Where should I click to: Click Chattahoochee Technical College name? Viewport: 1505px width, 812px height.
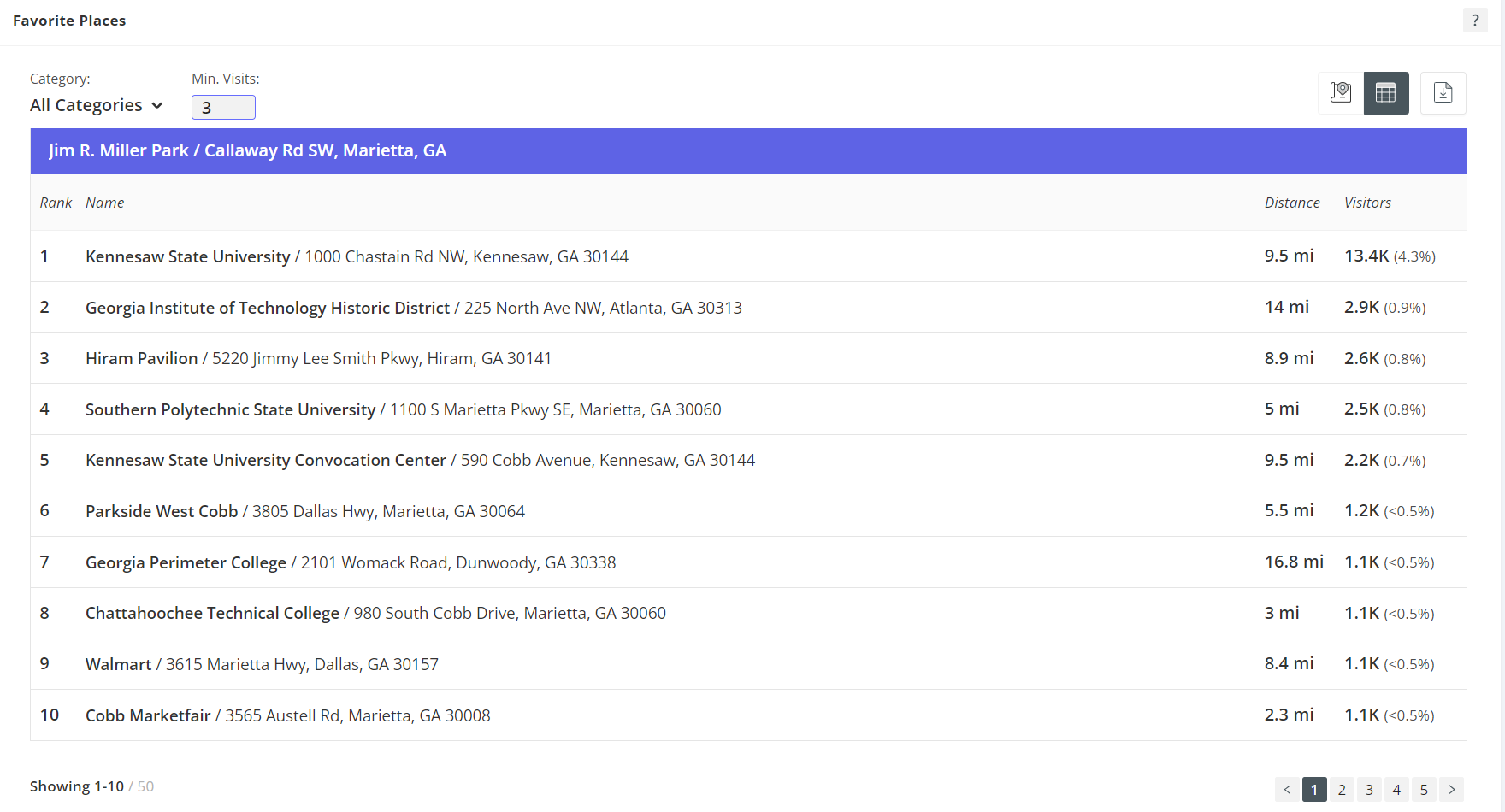(213, 613)
